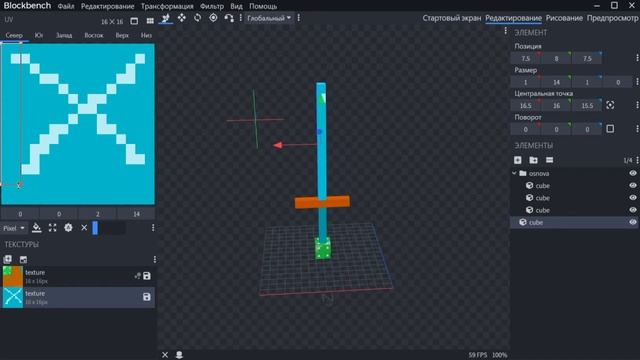
Task: Click the X icon in the UV toolbar
Action: tap(84, 228)
